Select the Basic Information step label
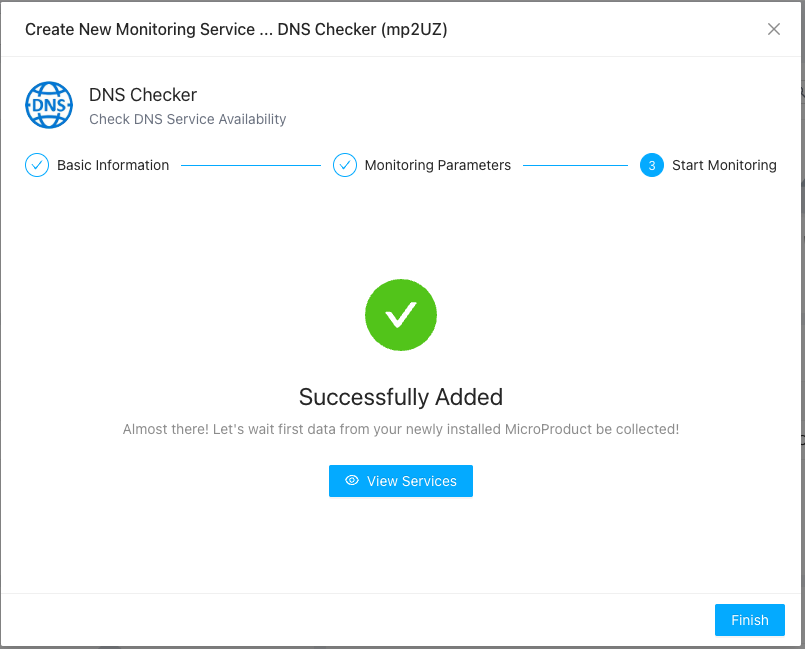Viewport: 805px width, 649px height. (x=113, y=165)
